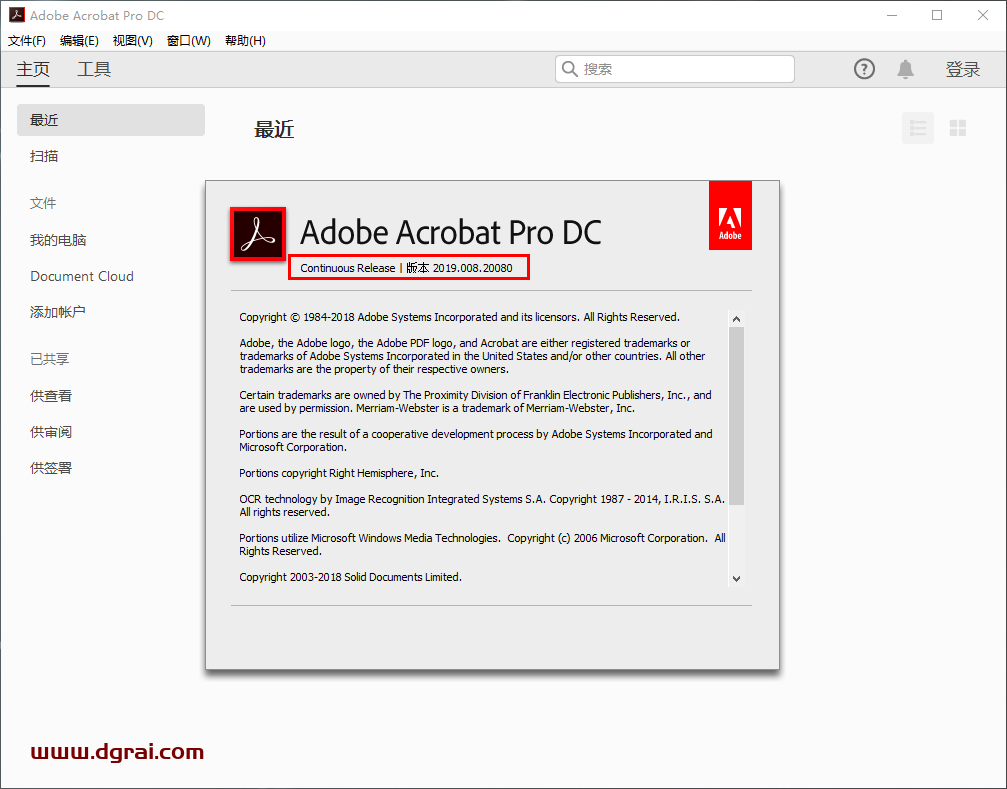1007x789 pixels.
Task: Open 供审阅 shared list
Action: tap(51, 432)
